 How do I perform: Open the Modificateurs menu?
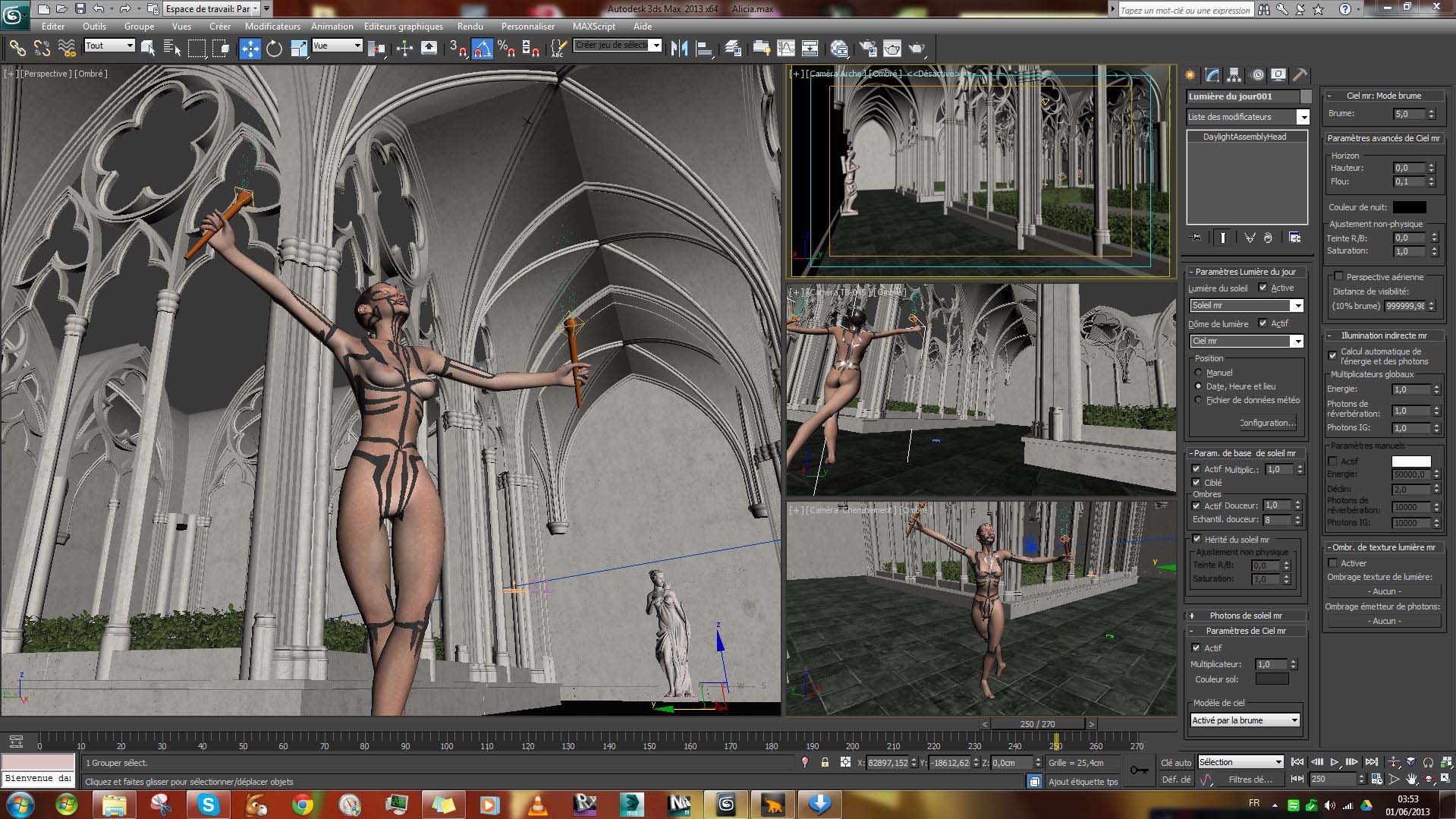click(272, 26)
